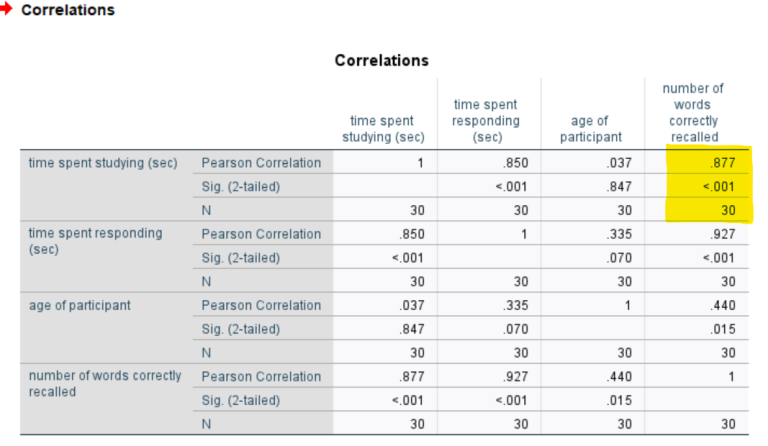Screen dimensions: 768x446
Task: Select the .440 cell in the age of participant row
Action: [721, 305]
